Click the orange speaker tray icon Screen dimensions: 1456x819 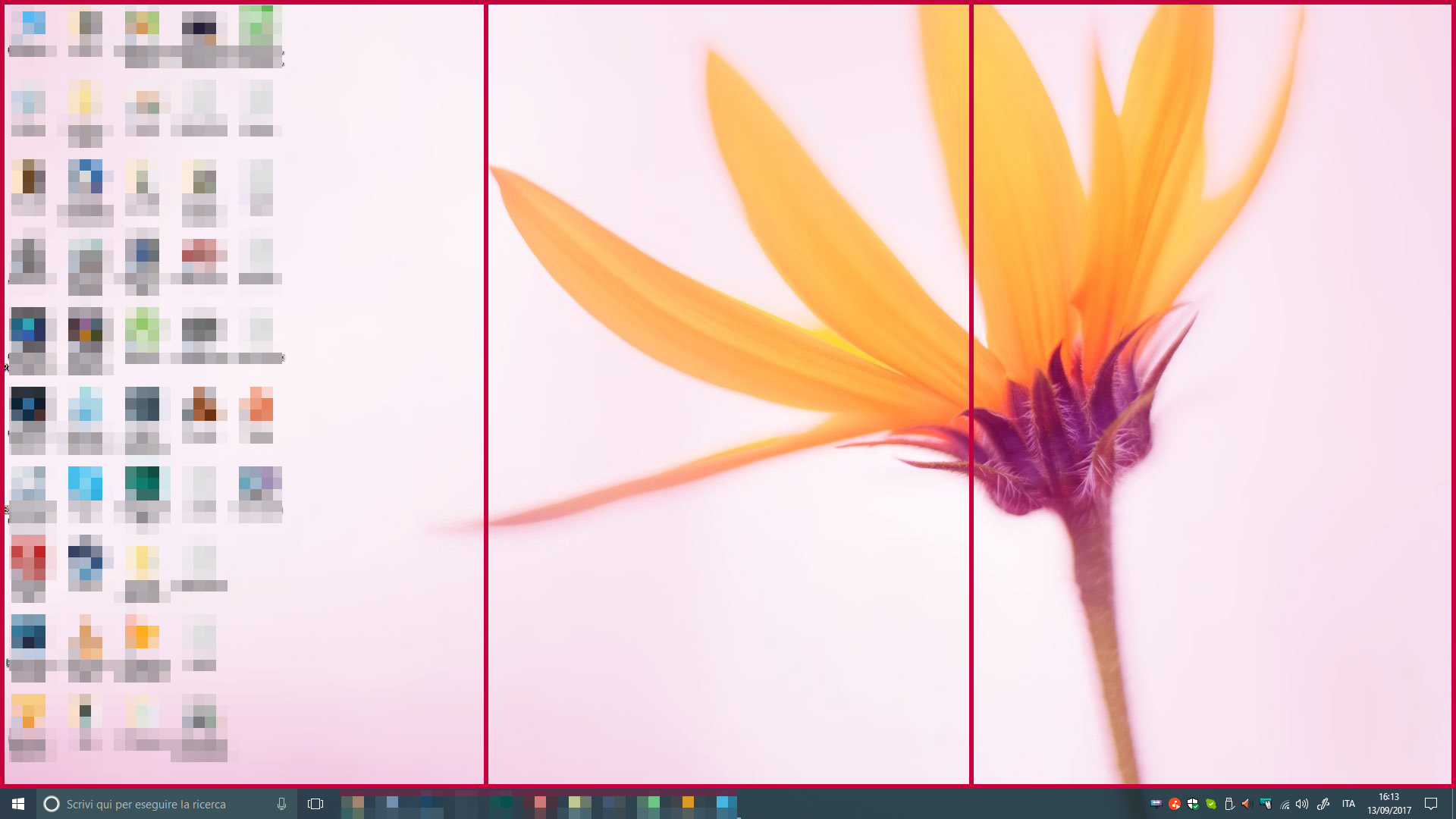[1247, 804]
